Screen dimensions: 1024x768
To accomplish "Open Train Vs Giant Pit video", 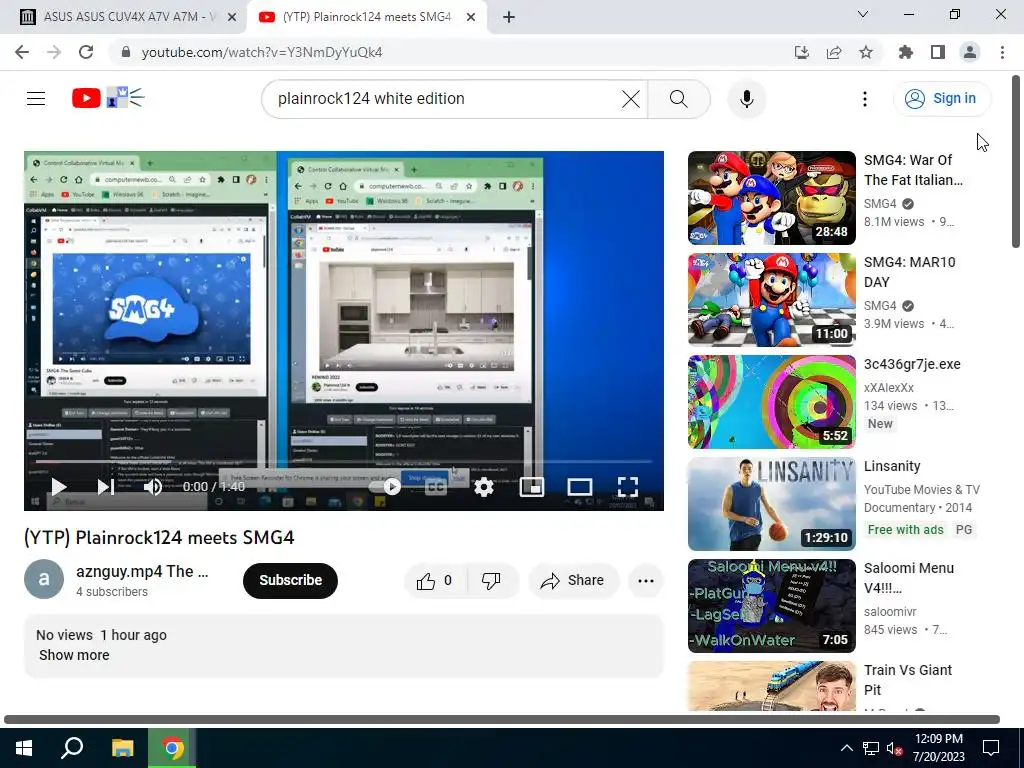I will (771, 686).
